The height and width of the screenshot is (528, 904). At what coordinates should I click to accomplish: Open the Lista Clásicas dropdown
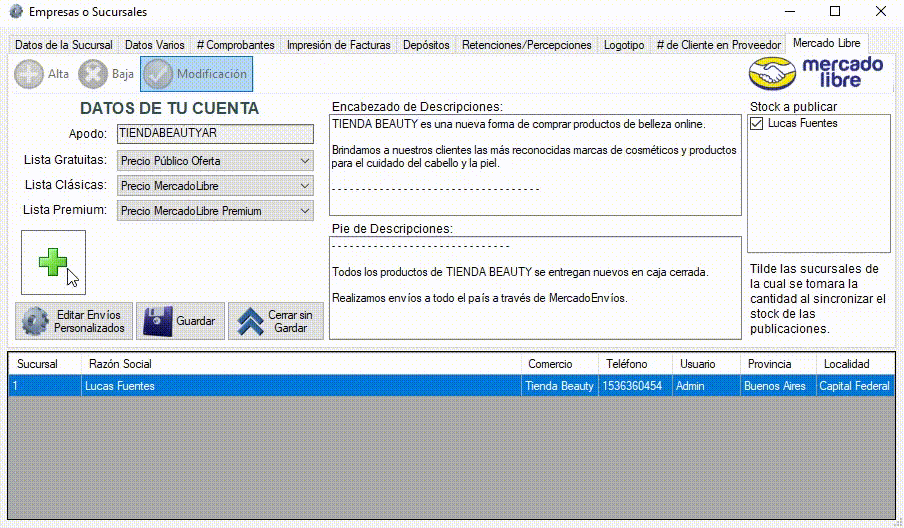215,186
